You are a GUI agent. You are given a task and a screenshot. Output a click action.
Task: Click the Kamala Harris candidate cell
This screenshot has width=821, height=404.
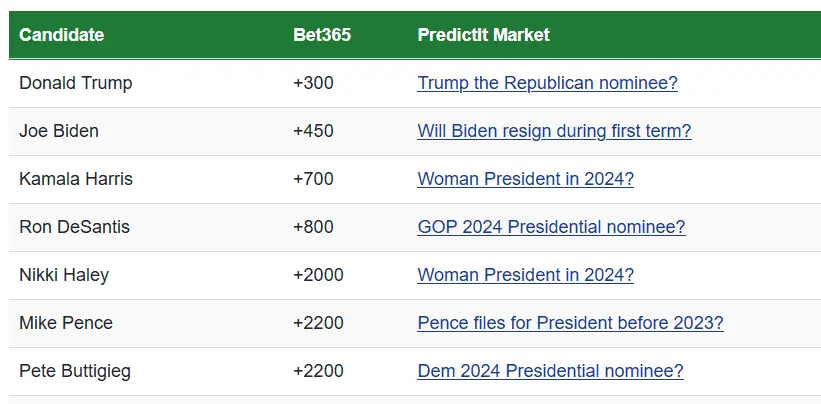76,179
